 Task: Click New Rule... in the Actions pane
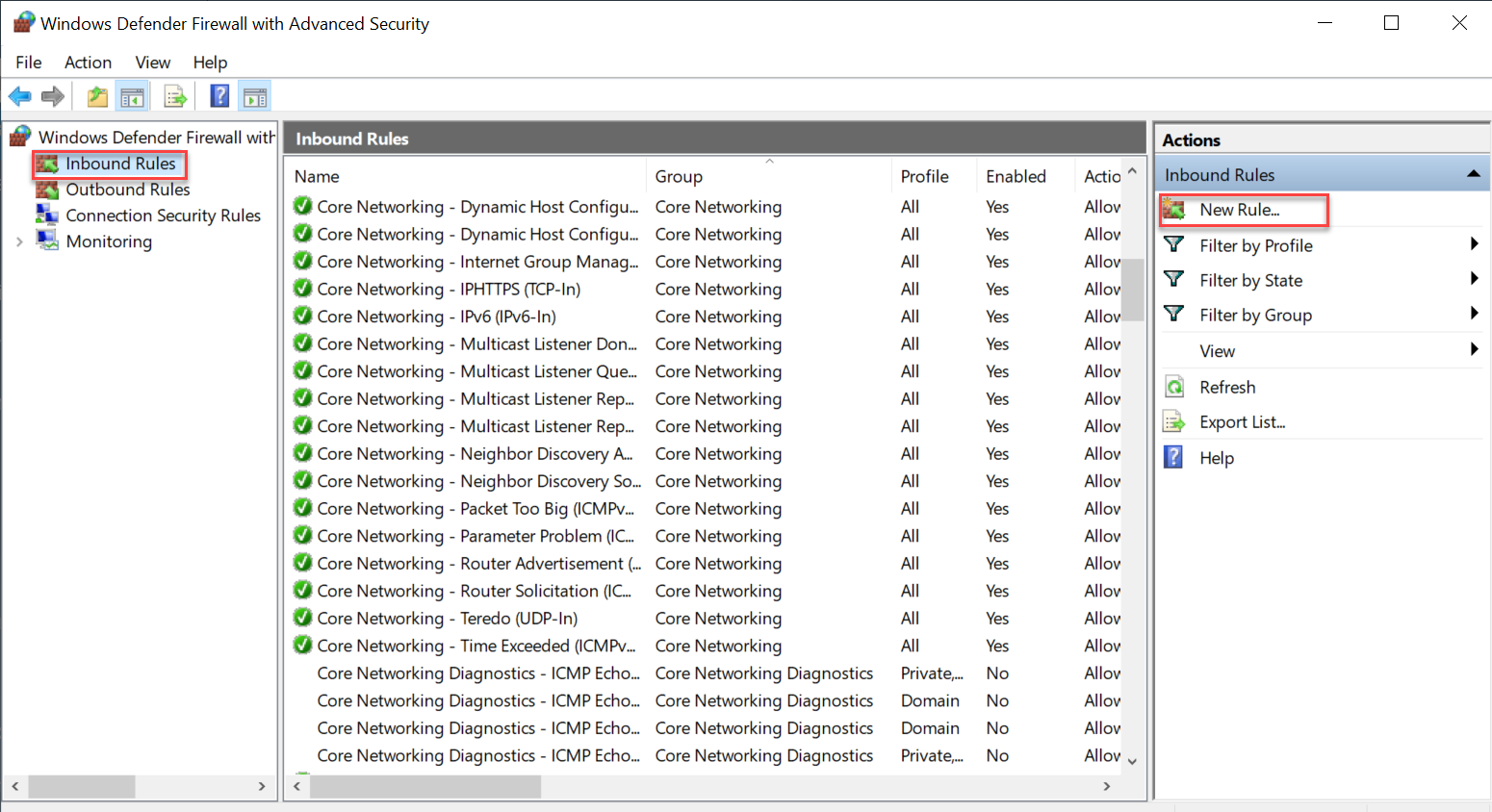[x=1239, y=210]
